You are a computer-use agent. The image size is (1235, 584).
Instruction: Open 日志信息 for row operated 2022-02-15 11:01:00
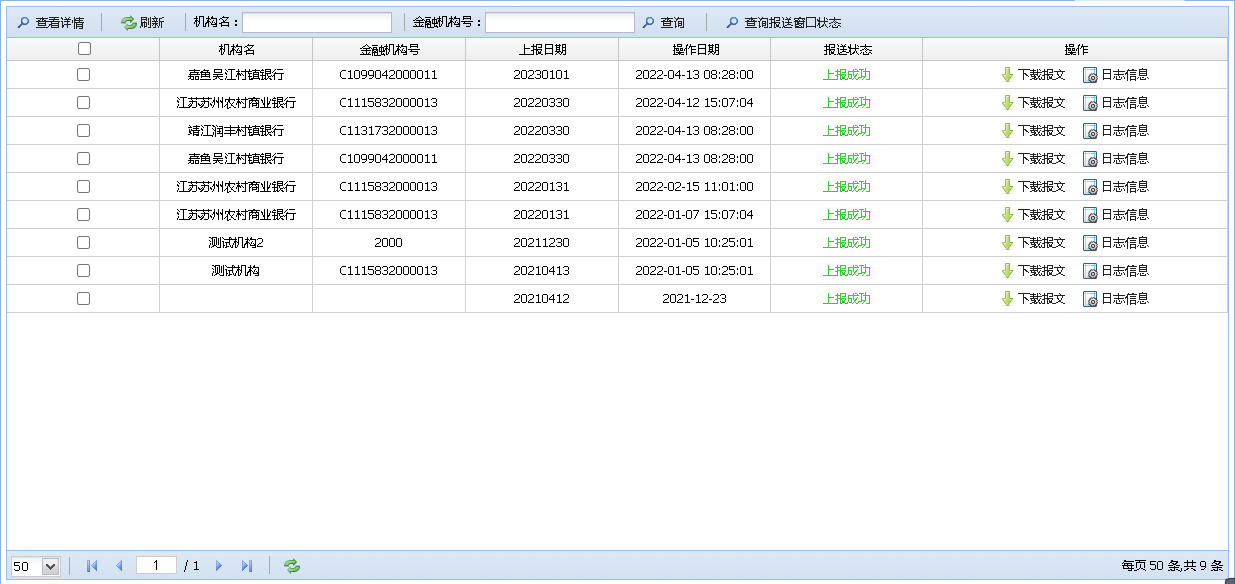[x=1116, y=186]
